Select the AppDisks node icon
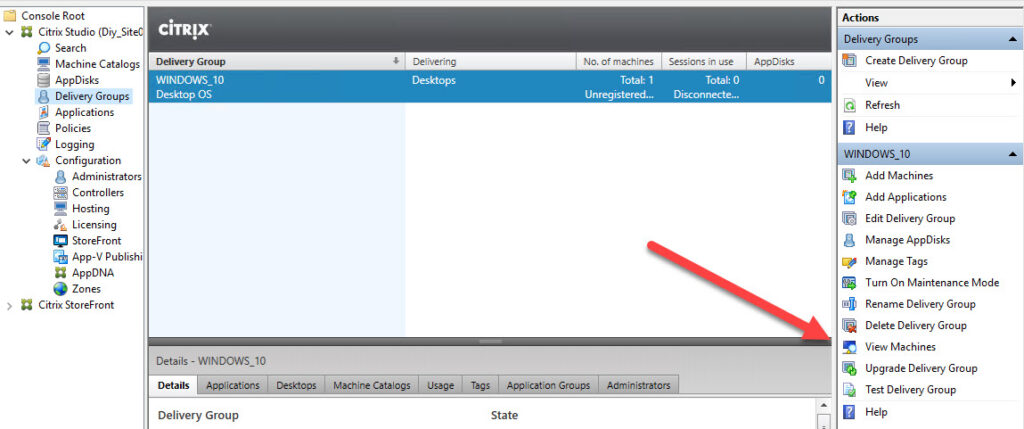 tap(45, 80)
